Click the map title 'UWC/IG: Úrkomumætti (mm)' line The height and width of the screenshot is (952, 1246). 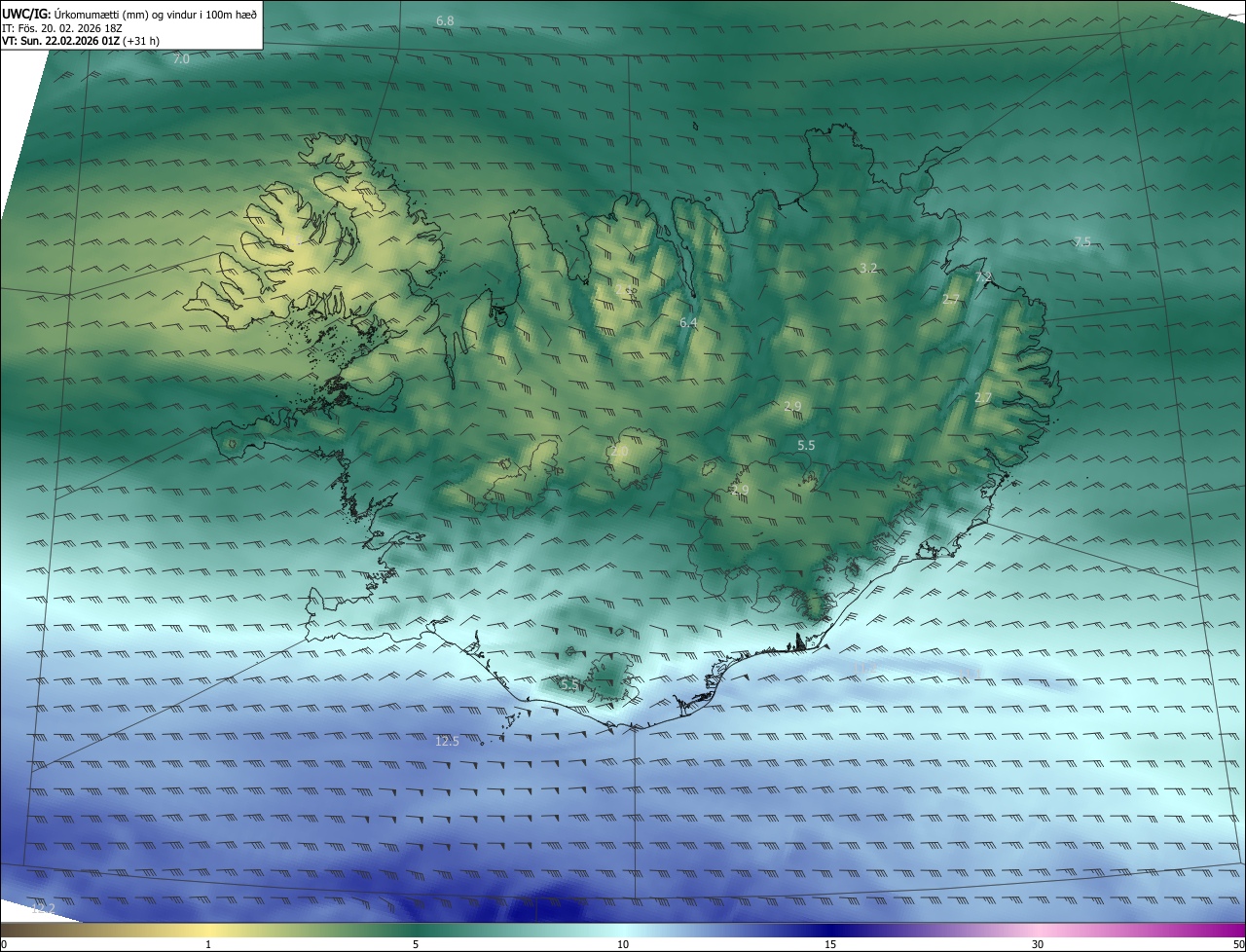(129, 14)
